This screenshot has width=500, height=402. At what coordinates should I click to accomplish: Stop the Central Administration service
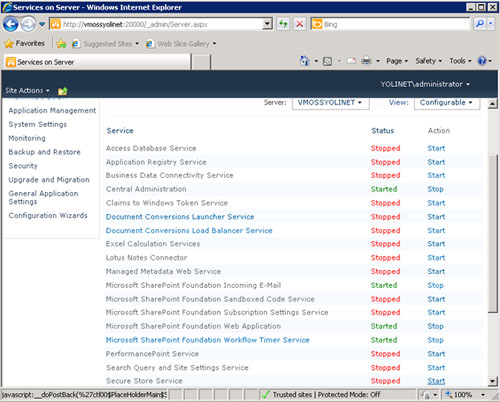(x=435, y=189)
